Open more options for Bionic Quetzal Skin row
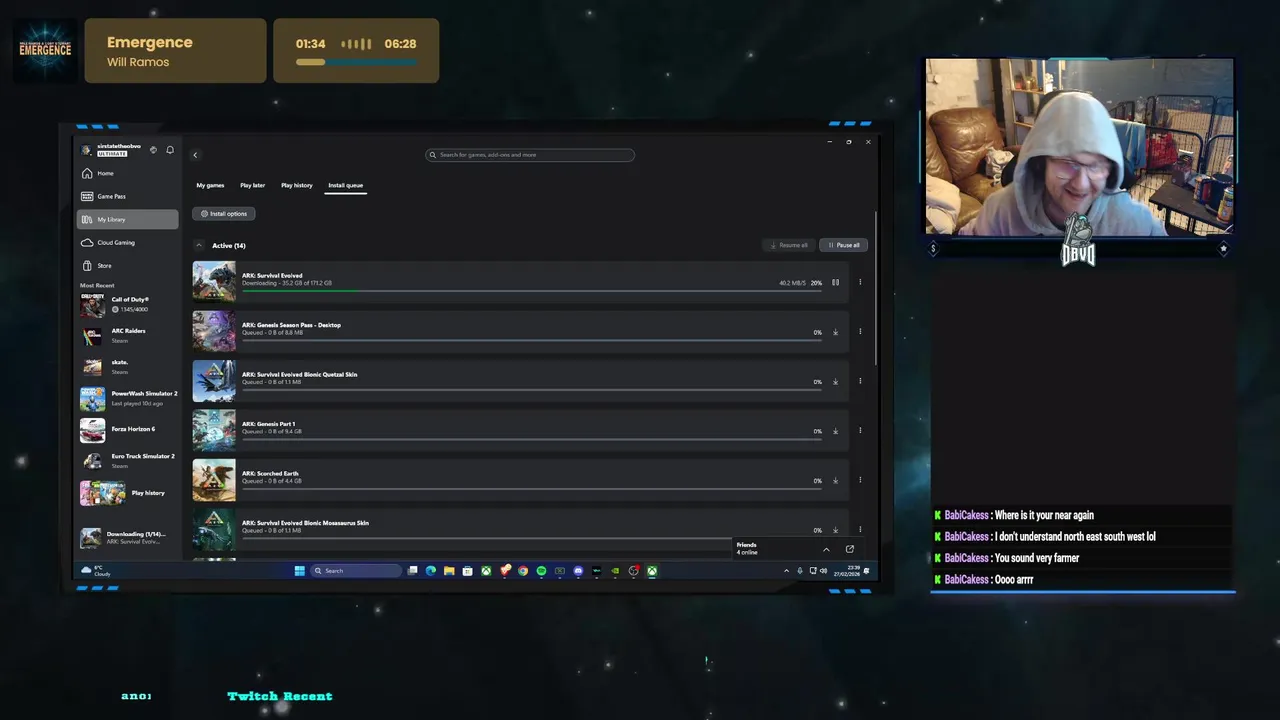 (x=860, y=381)
